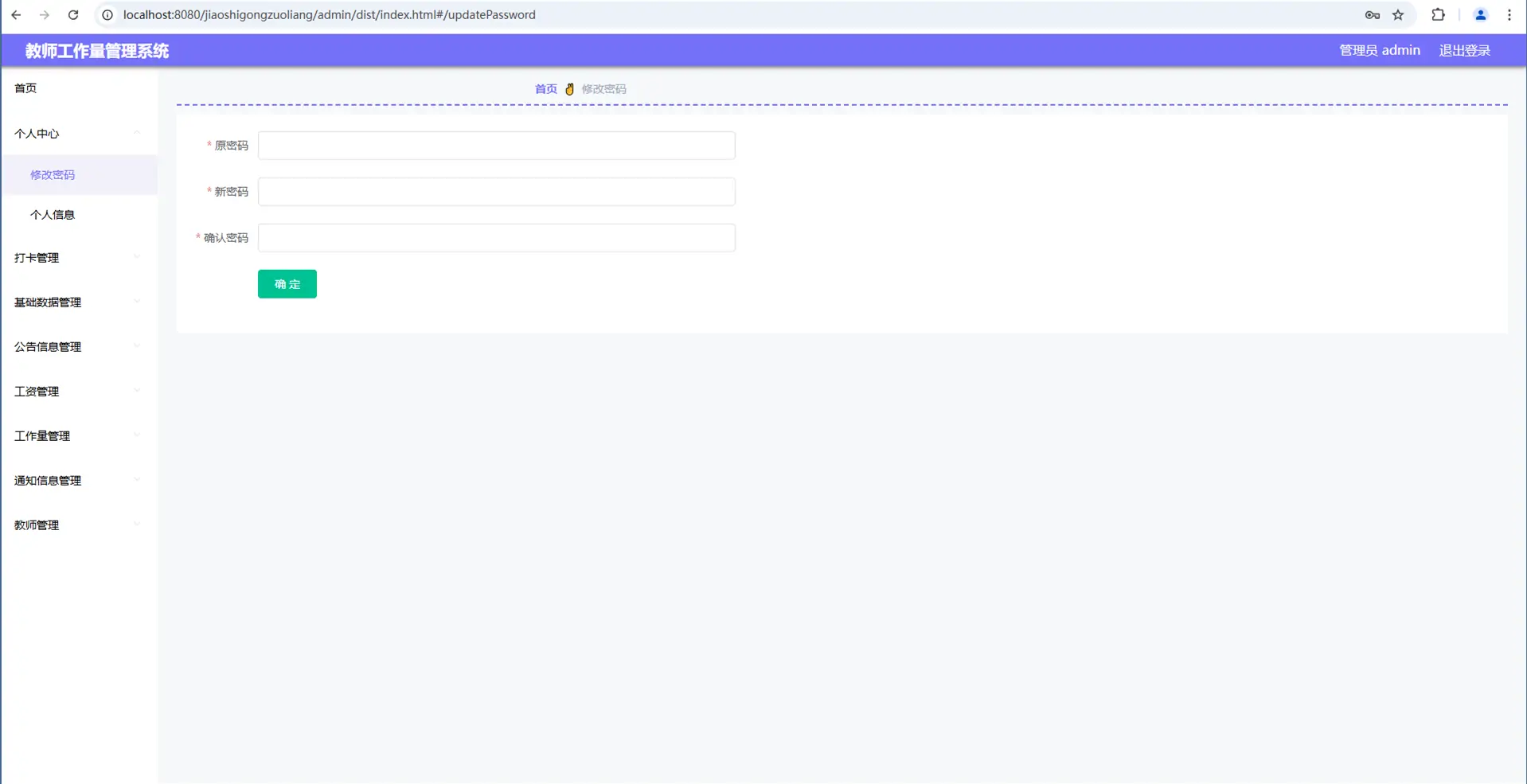Expand the 基础数据管理 menu arrow

[x=137, y=302]
